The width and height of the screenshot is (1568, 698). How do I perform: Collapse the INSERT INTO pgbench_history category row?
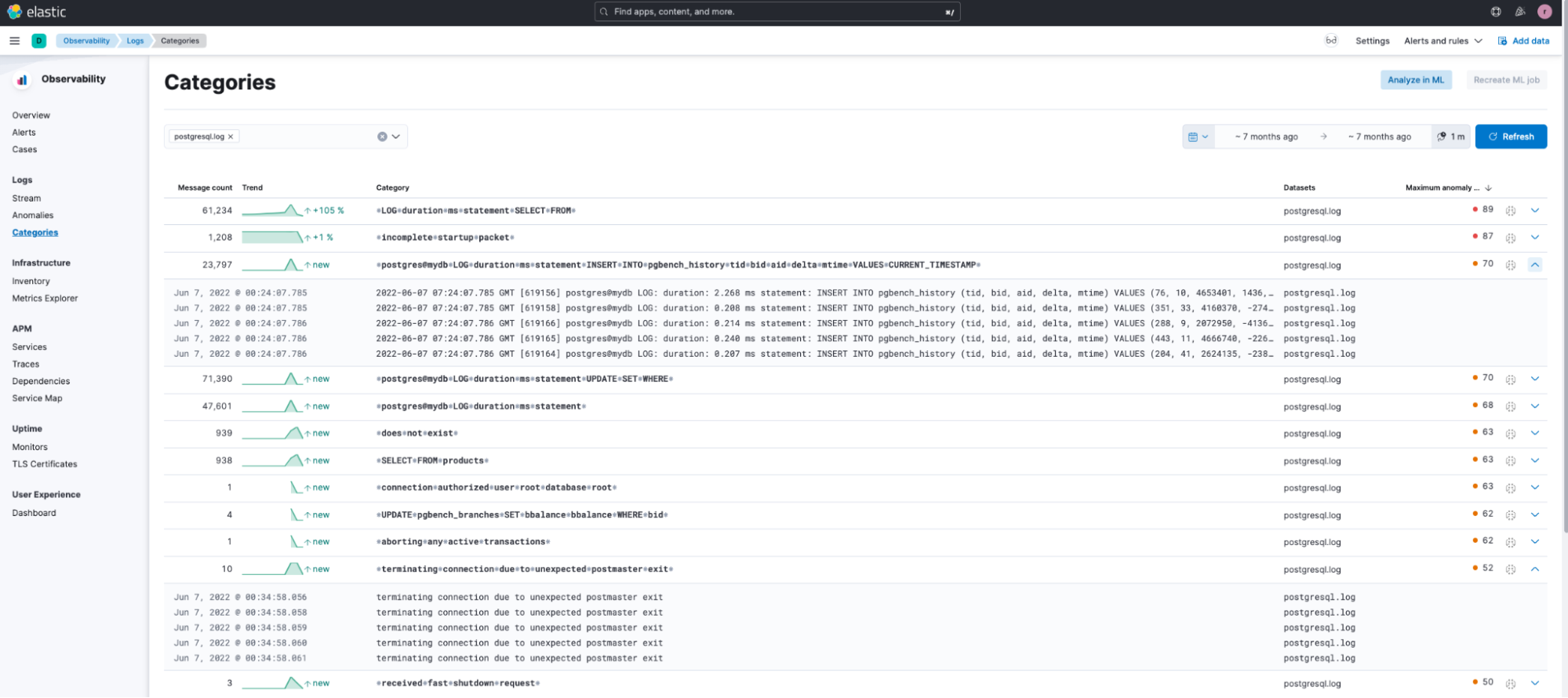1535,265
